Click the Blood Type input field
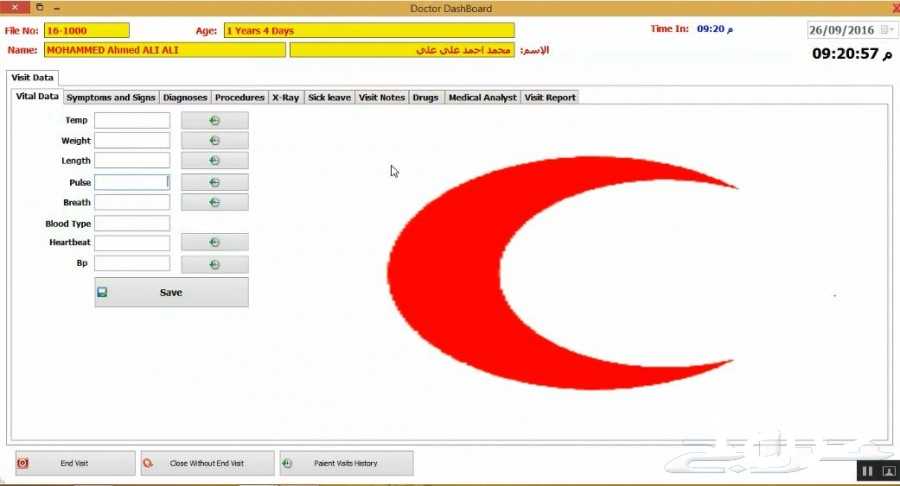Screen dimensions: 900x486 click(132, 223)
